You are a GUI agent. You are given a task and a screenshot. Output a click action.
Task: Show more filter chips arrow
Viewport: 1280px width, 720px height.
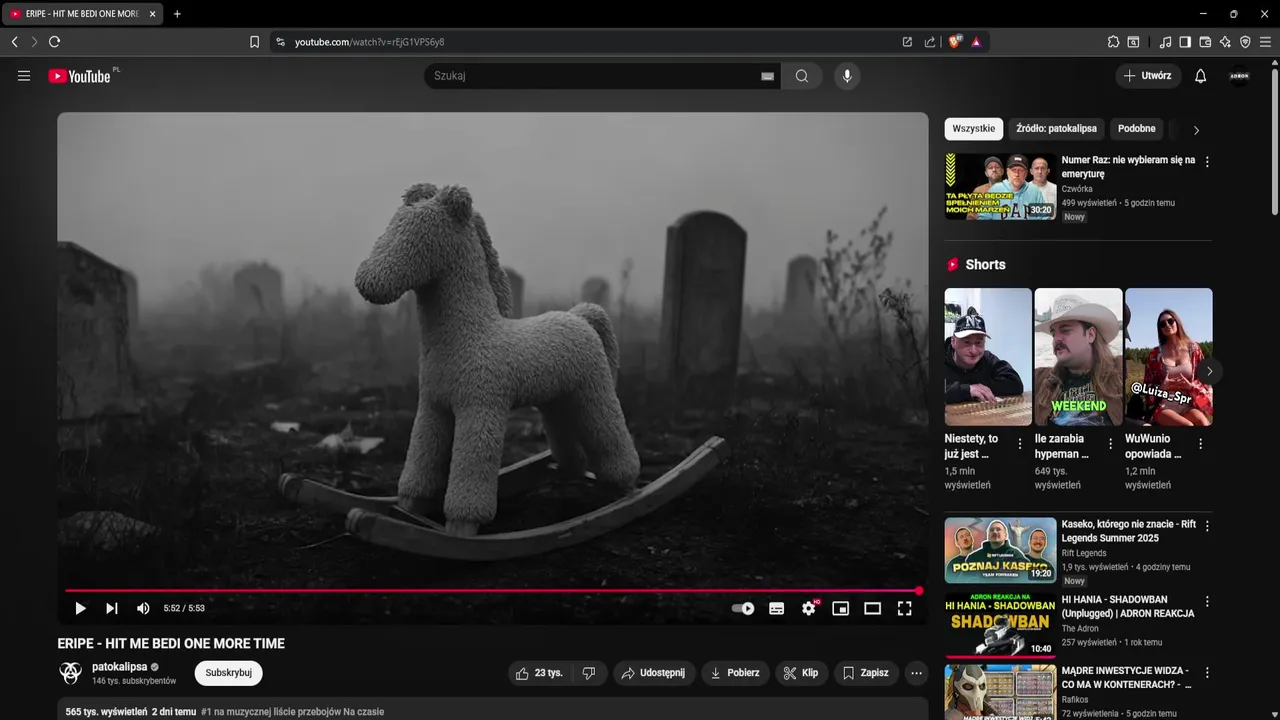(1196, 130)
